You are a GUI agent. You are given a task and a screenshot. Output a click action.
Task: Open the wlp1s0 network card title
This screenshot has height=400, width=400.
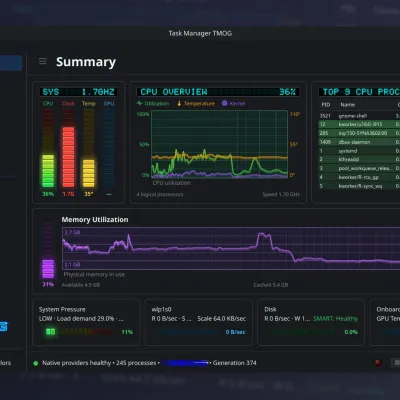161,309
